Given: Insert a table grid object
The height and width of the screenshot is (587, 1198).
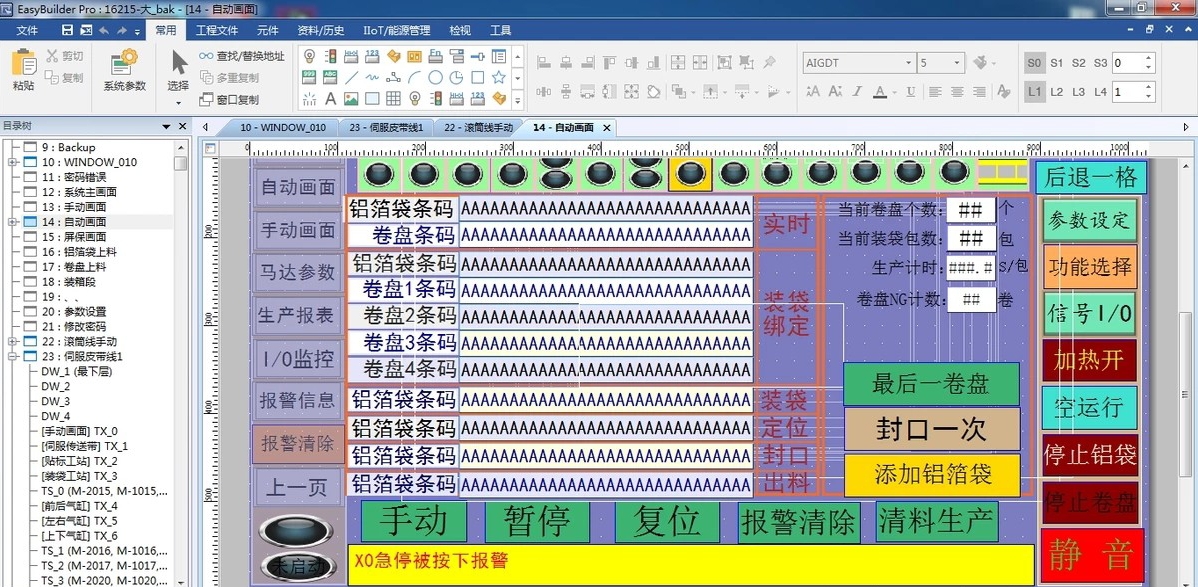Looking at the screenshot, I should [x=393, y=98].
